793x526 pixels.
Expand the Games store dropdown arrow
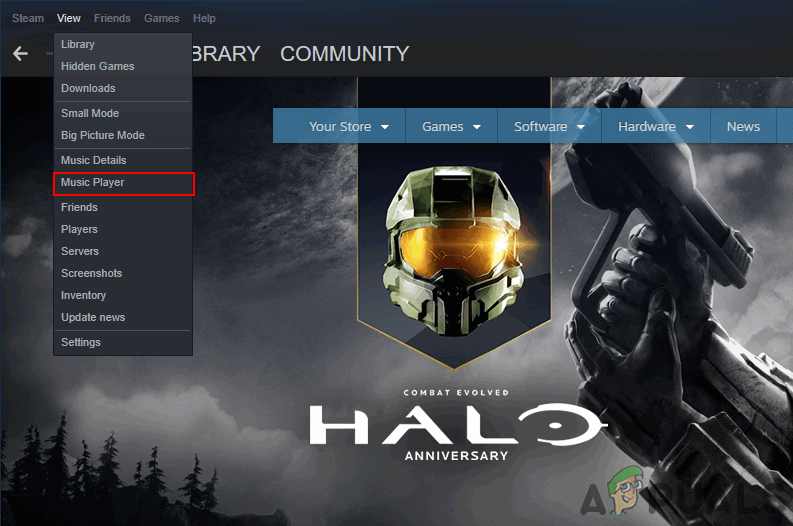[476, 126]
